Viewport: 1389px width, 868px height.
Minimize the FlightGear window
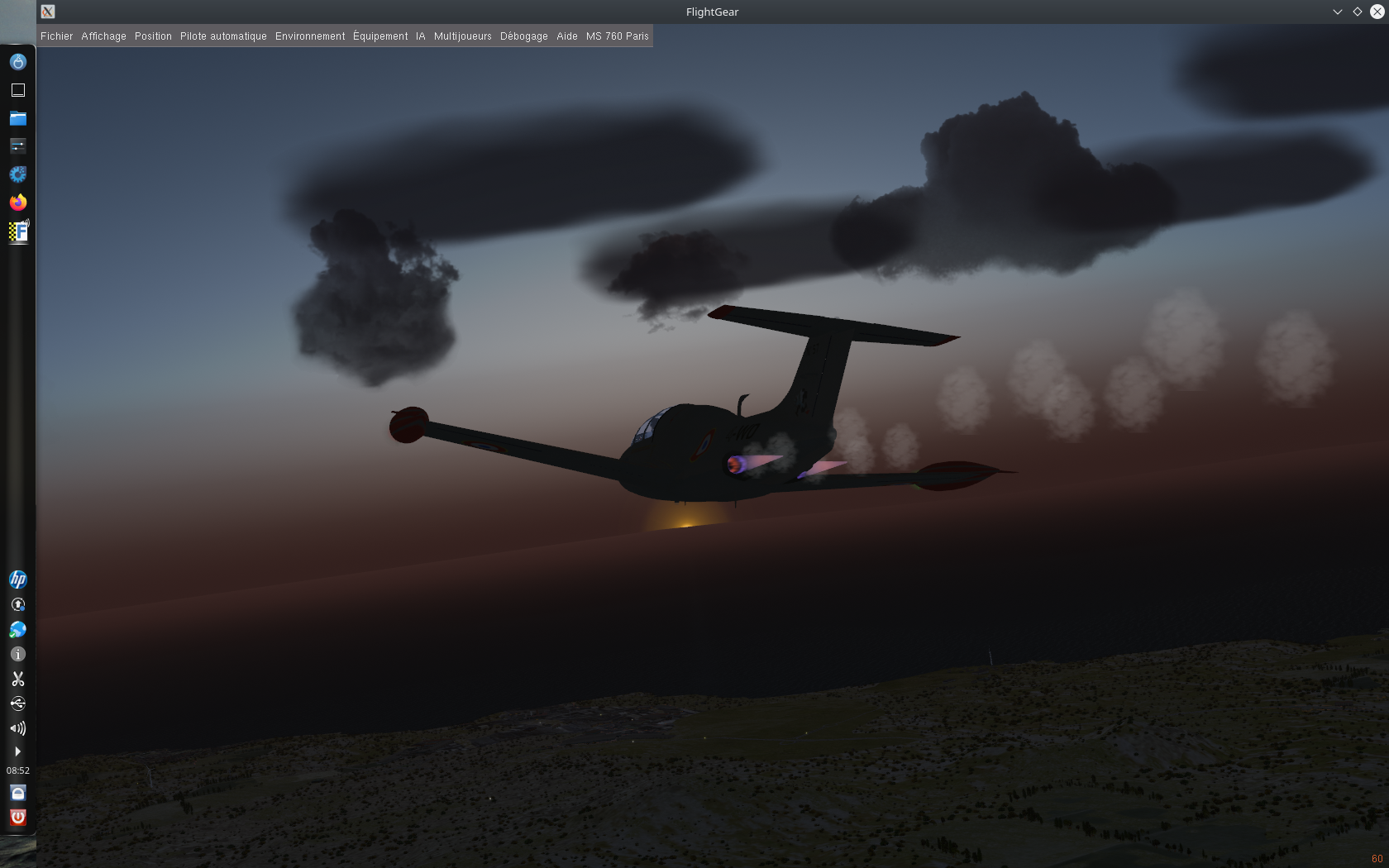(1337, 12)
